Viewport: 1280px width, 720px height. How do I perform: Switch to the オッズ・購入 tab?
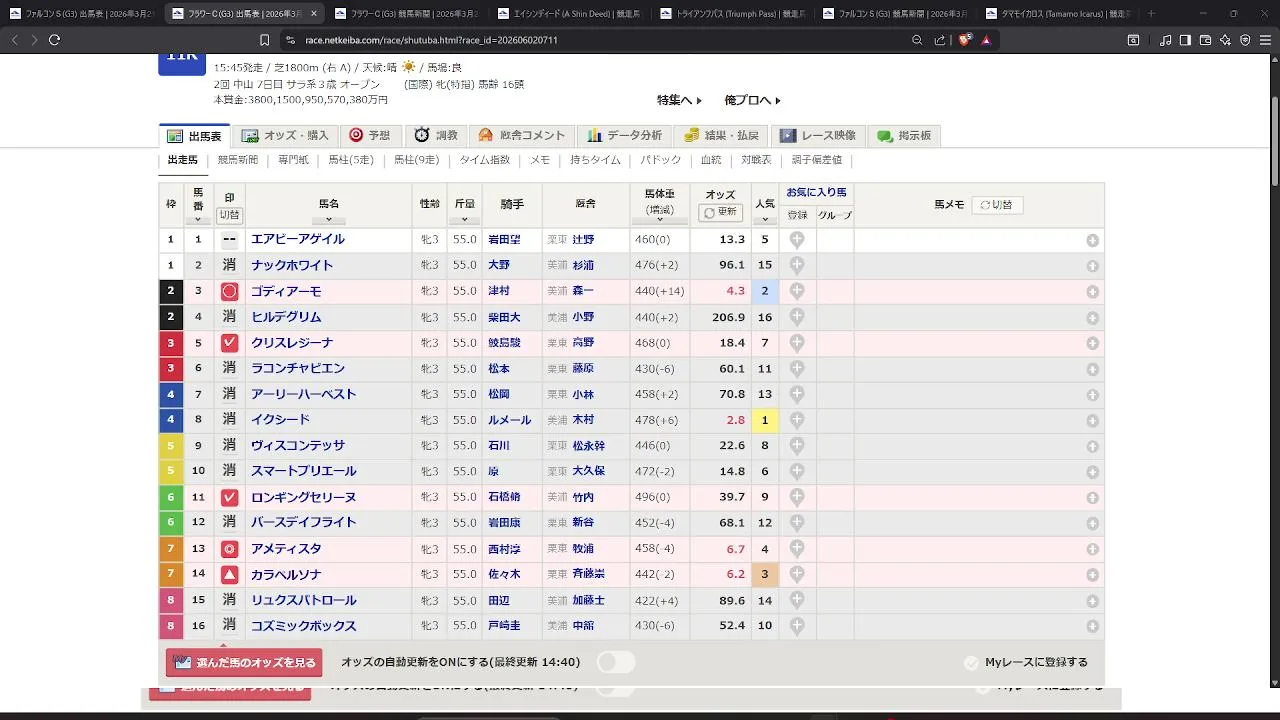coord(285,136)
